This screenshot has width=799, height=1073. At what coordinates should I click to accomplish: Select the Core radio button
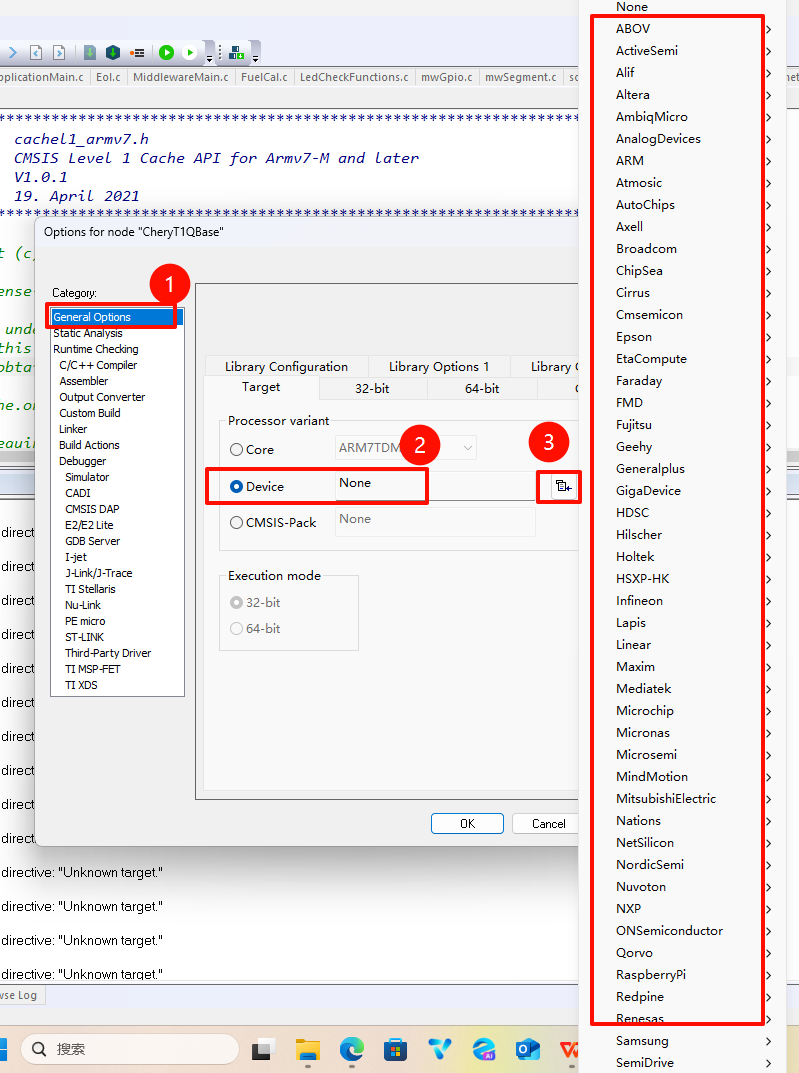pos(237,450)
